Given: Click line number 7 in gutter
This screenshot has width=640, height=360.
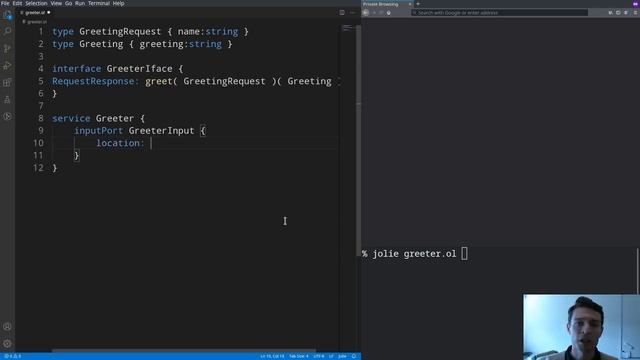Looking at the screenshot, I should click(x=40, y=106).
